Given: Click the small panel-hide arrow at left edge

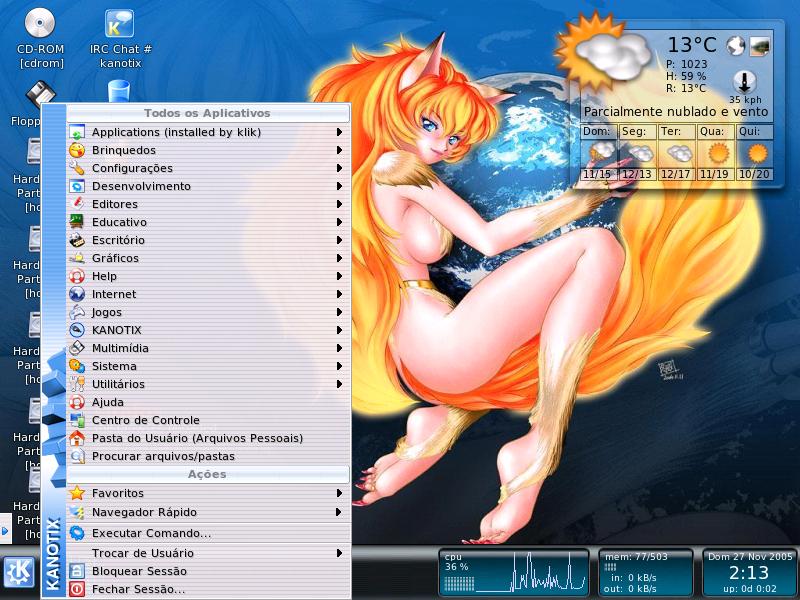Looking at the screenshot, I should pyautogui.click(x=5, y=531).
